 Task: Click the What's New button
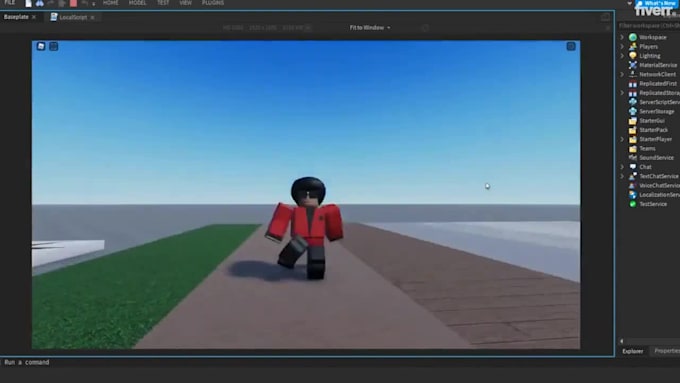coord(656,3)
